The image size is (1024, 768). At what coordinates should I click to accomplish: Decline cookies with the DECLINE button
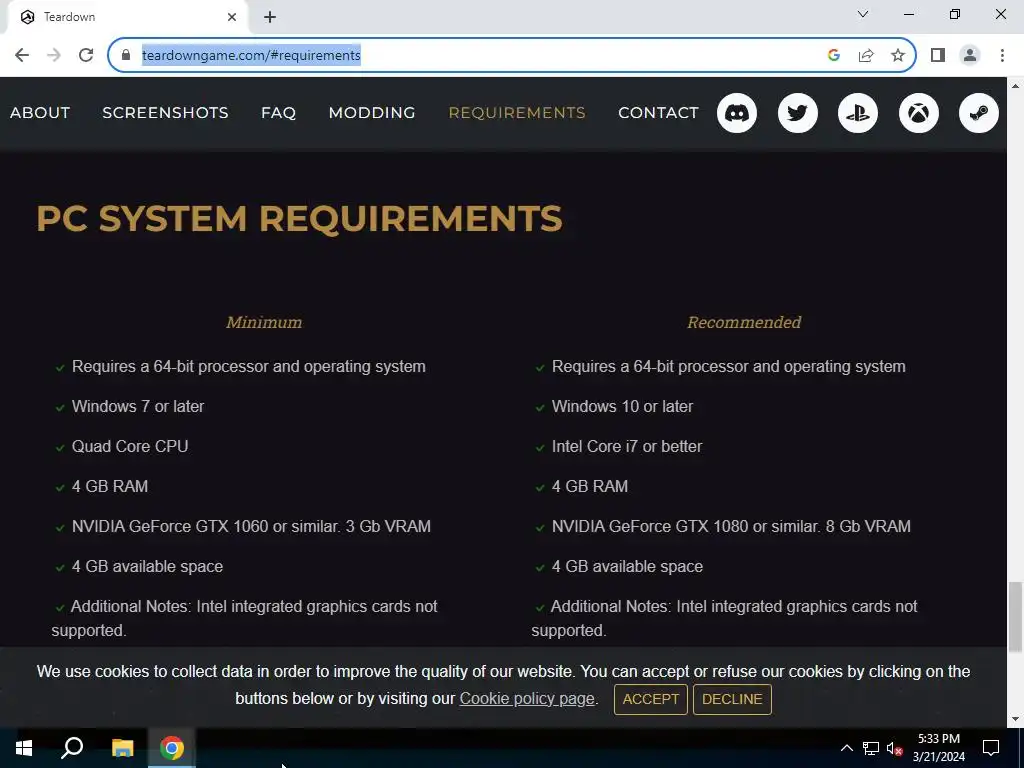[732, 699]
